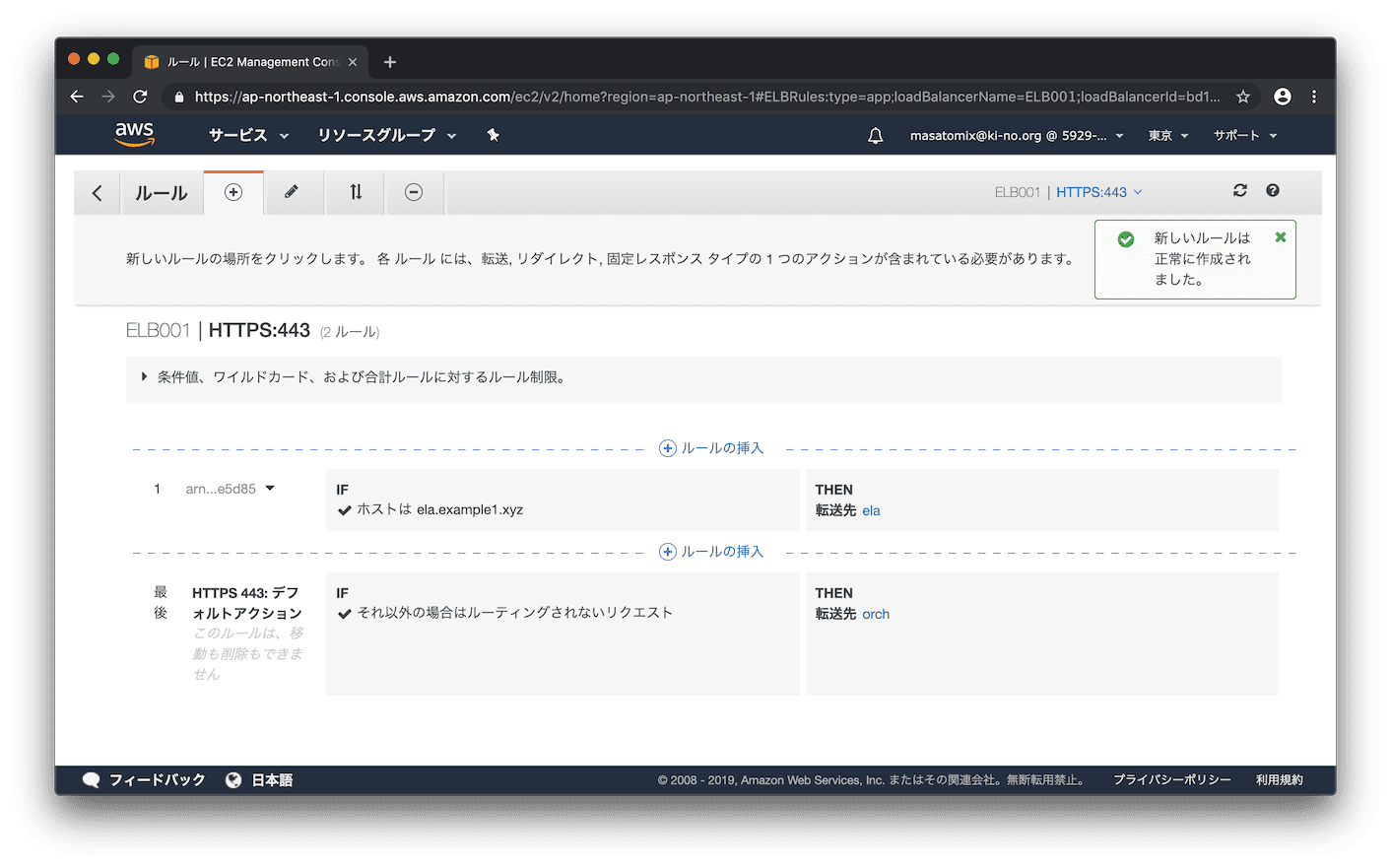The image size is (1391, 868).
Task: Open the Chrome profile avatar
Action: coord(1283,97)
